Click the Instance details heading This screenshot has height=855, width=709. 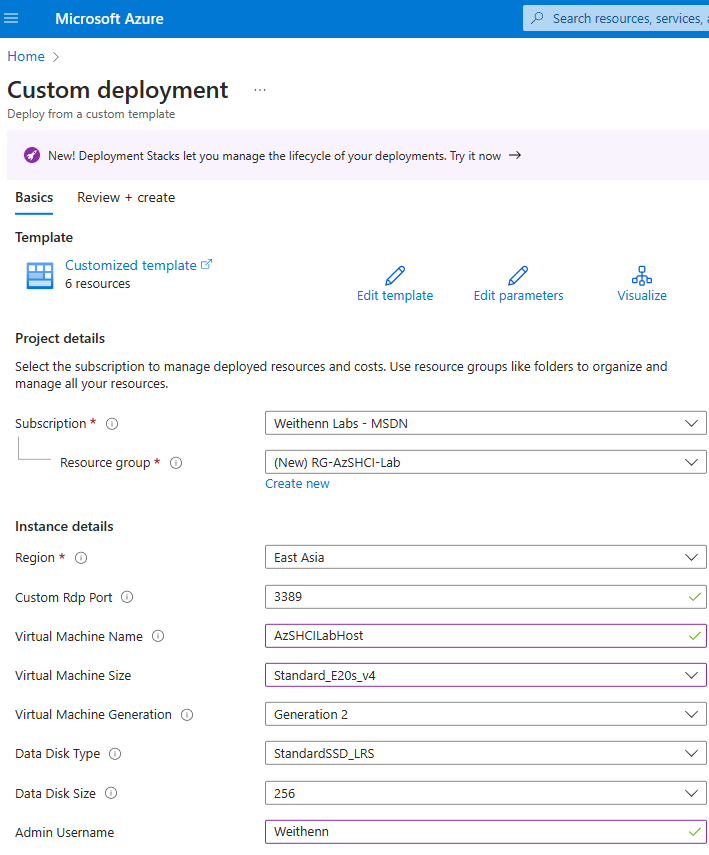click(x=64, y=526)
